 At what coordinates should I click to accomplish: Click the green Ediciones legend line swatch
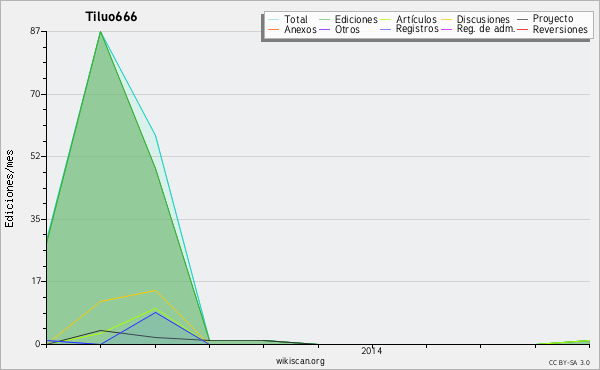324,20
